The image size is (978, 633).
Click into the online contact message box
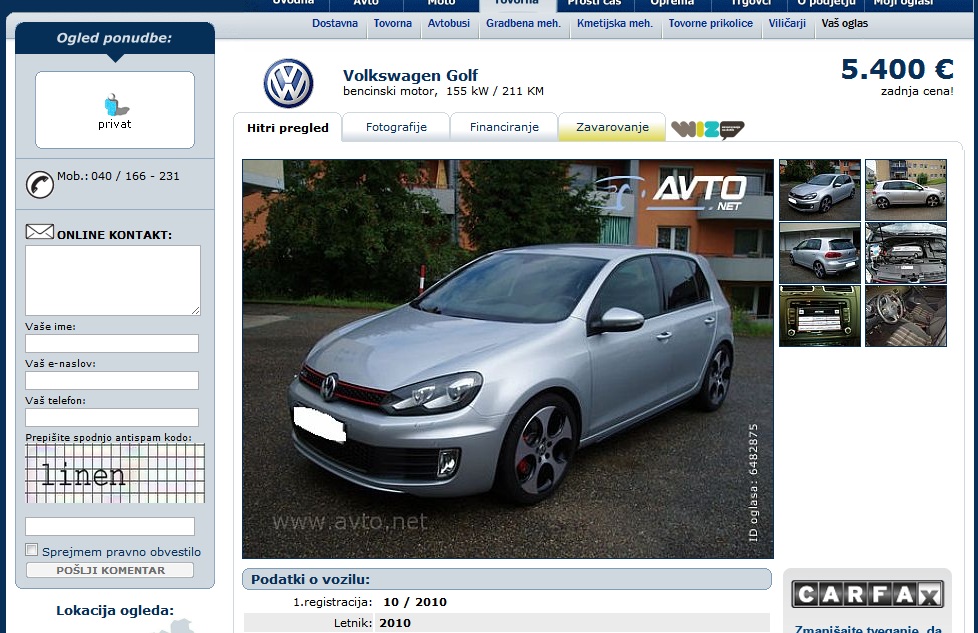click(x=113, y=280)
